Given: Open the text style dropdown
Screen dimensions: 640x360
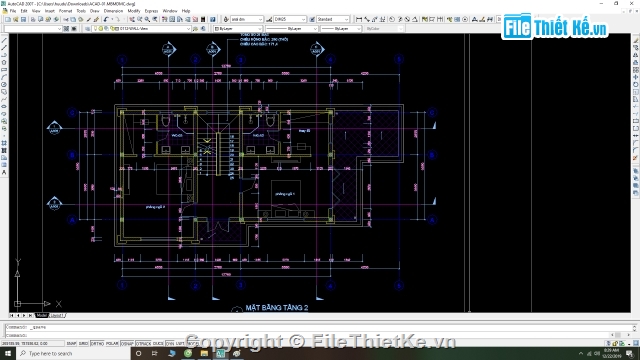Looking at the screenshot, I should coord(247,19).
